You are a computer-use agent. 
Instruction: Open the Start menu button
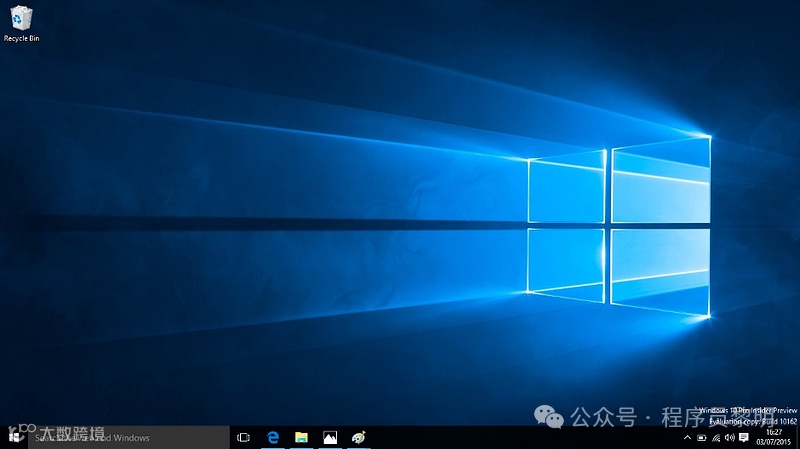14,438
